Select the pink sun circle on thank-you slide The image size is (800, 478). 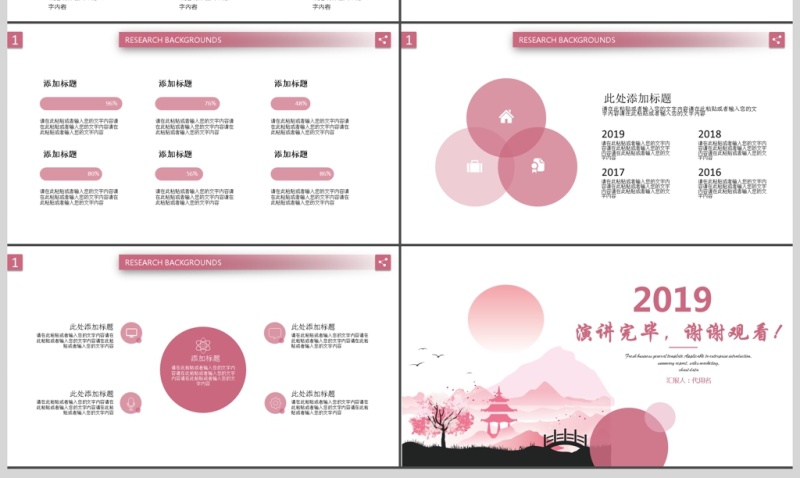point(506,318)
